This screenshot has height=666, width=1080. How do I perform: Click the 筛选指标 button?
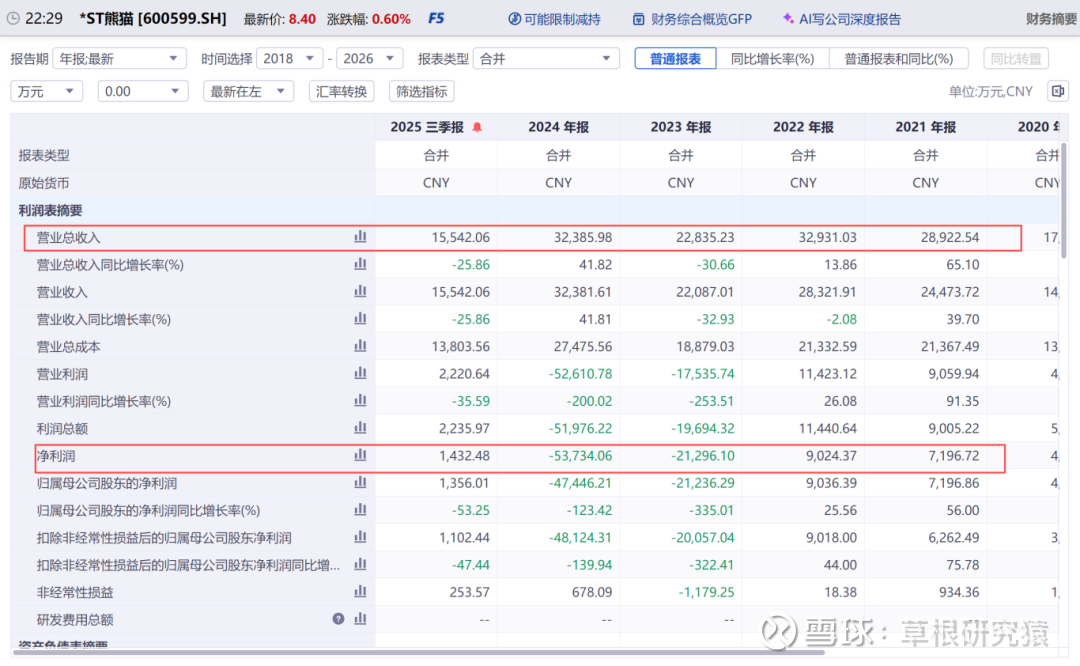click(x=421, y=92)
